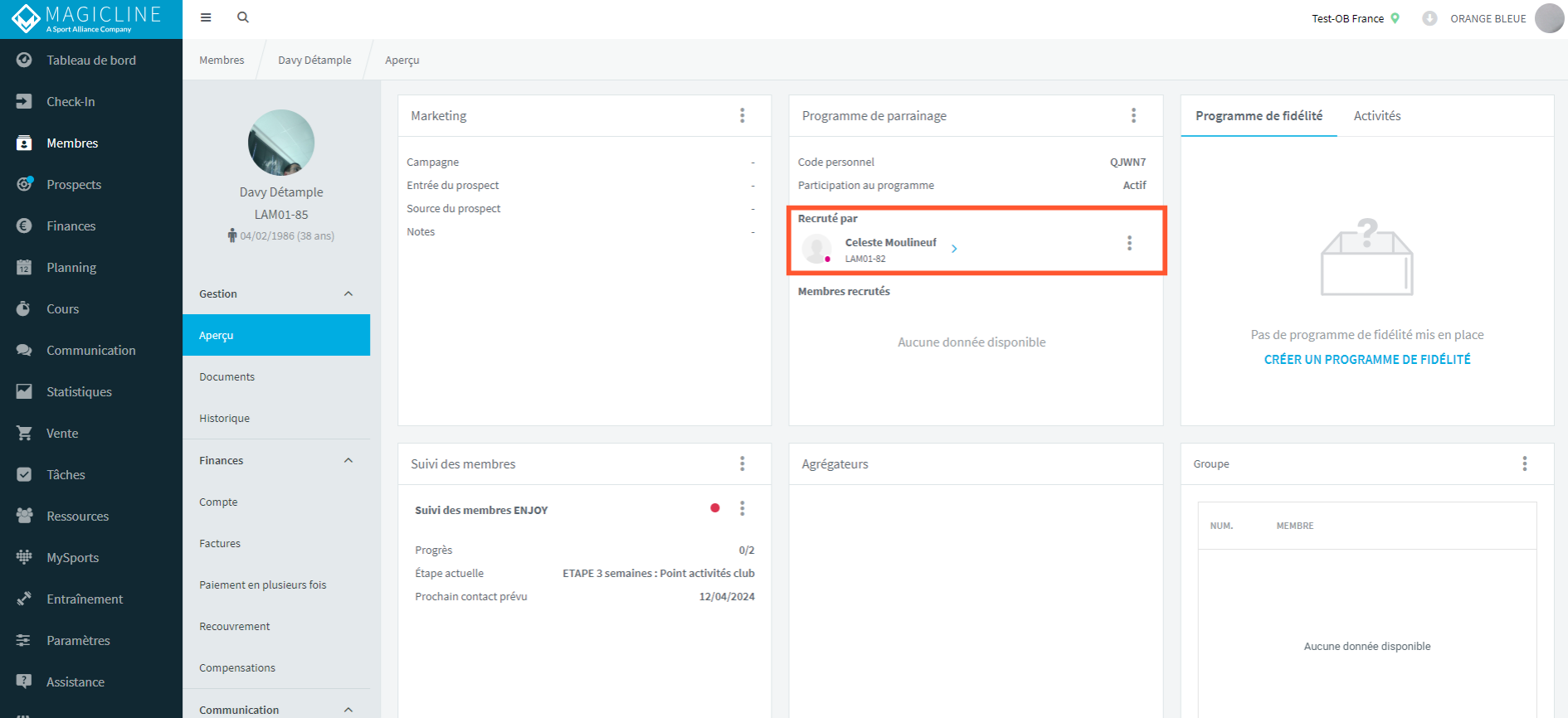This screenshot has width=1568, height=718.
Task: Click the Tâches checkmark icon
Action: click(x=24, y=474)
